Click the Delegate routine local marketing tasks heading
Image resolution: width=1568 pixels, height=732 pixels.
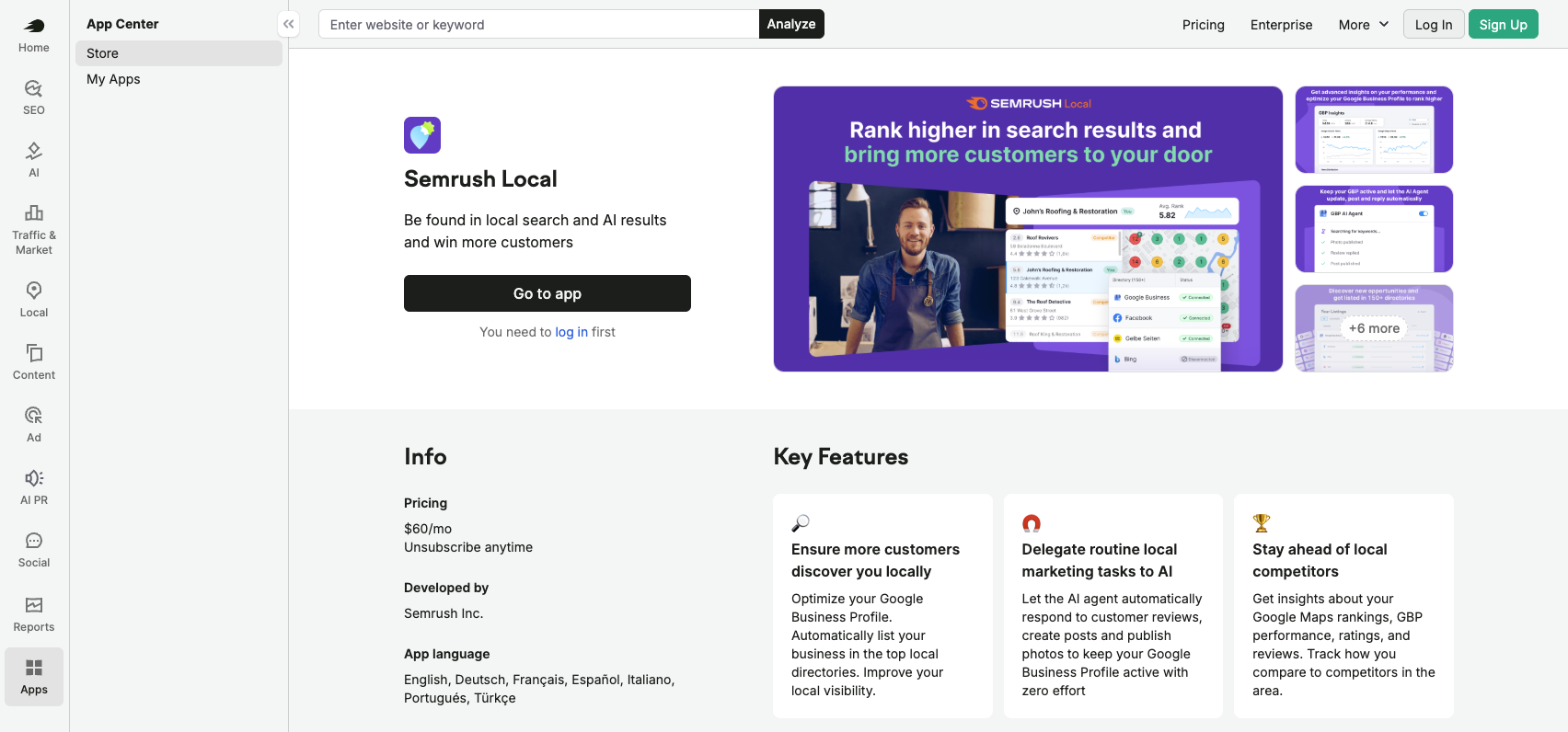1100,560
